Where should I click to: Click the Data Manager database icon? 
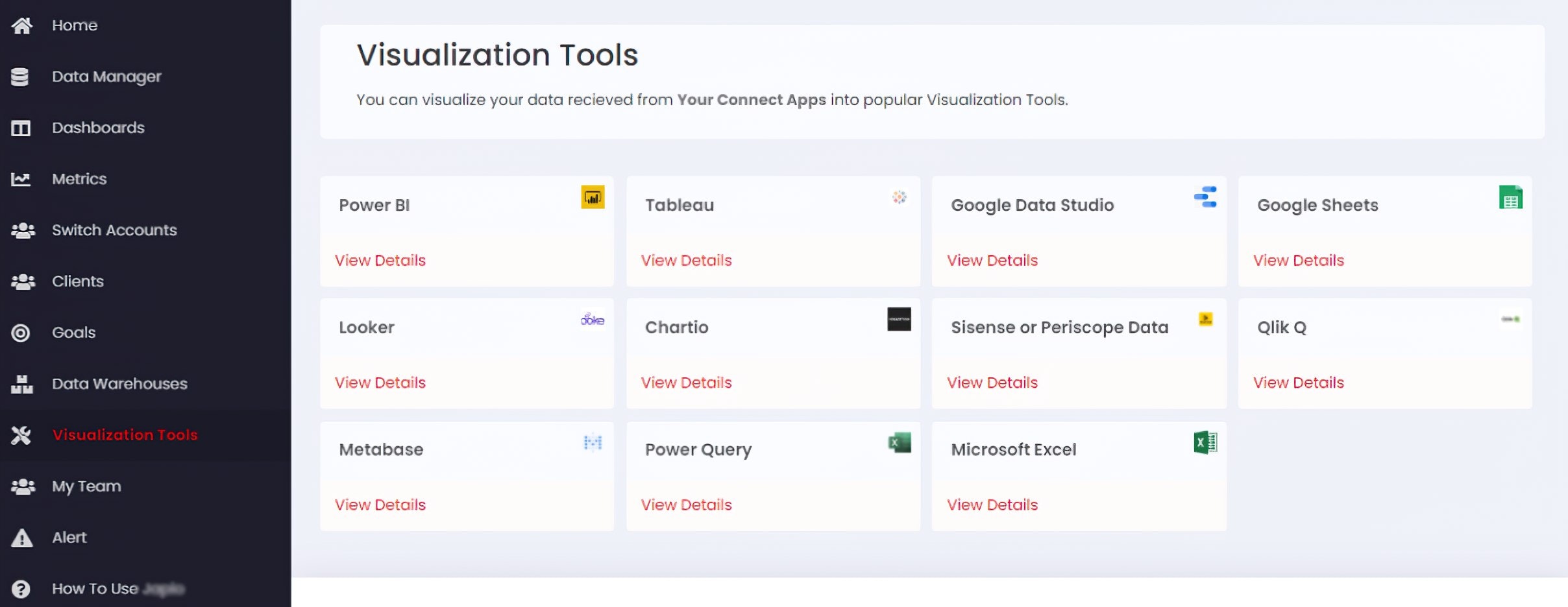pyautogui.click(x=20, y=77)
